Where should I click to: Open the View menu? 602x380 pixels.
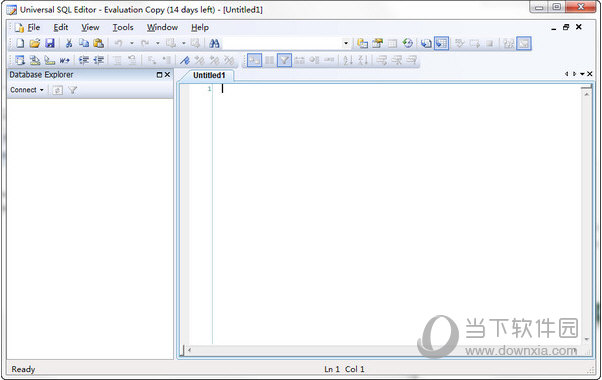[x=90, y=27]
